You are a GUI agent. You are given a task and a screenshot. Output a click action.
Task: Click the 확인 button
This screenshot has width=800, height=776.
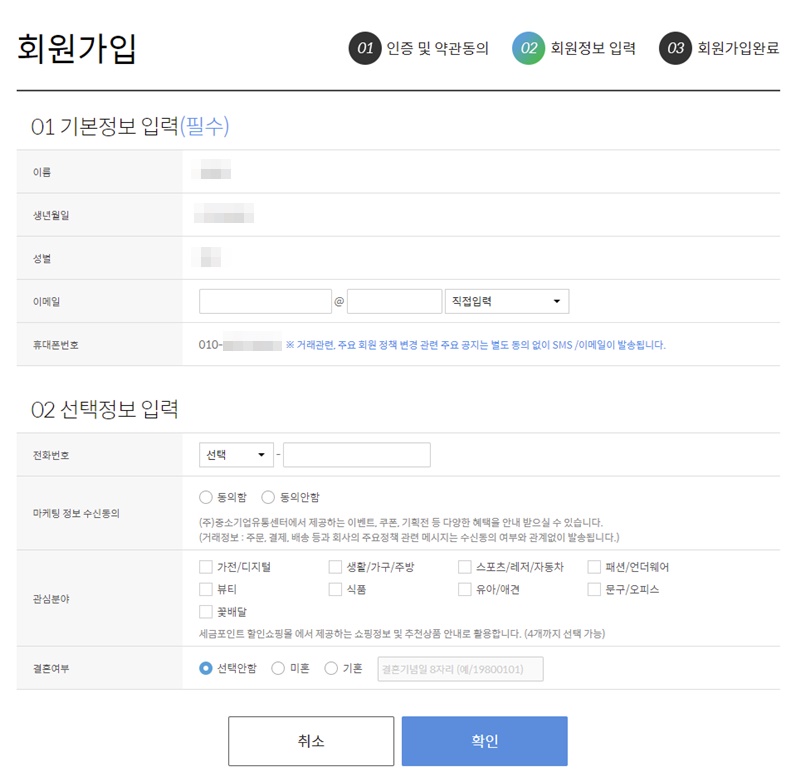[x=485, y=741]
